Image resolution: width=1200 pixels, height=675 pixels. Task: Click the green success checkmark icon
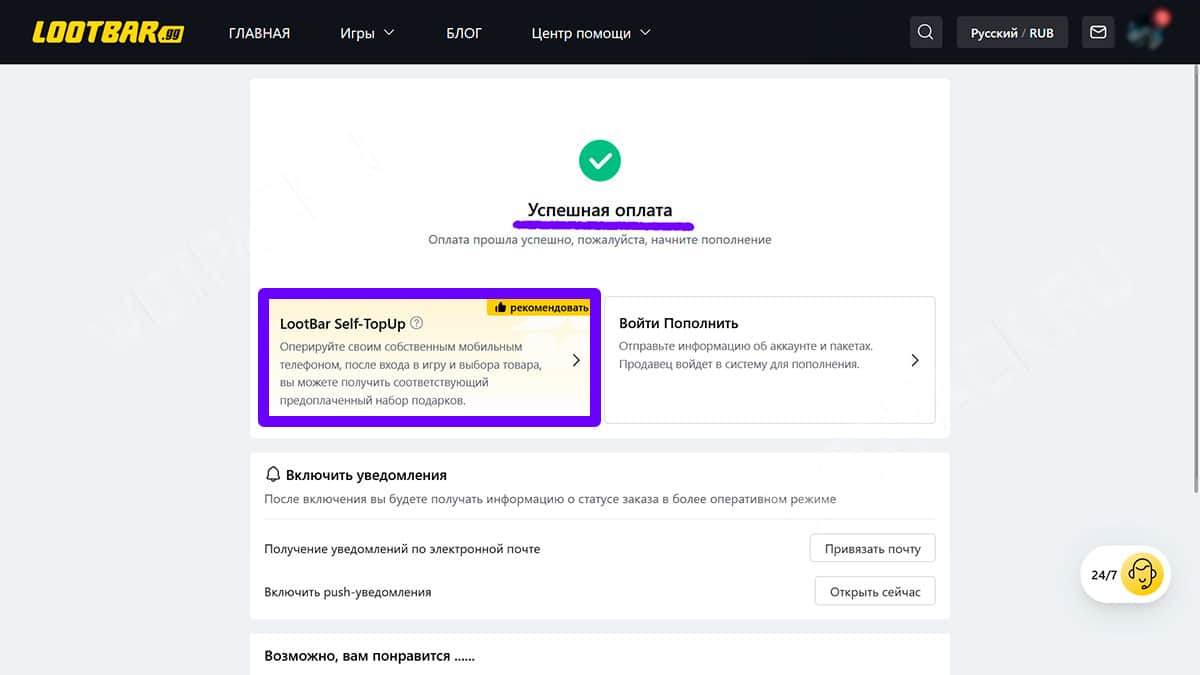tap(600, 160)
